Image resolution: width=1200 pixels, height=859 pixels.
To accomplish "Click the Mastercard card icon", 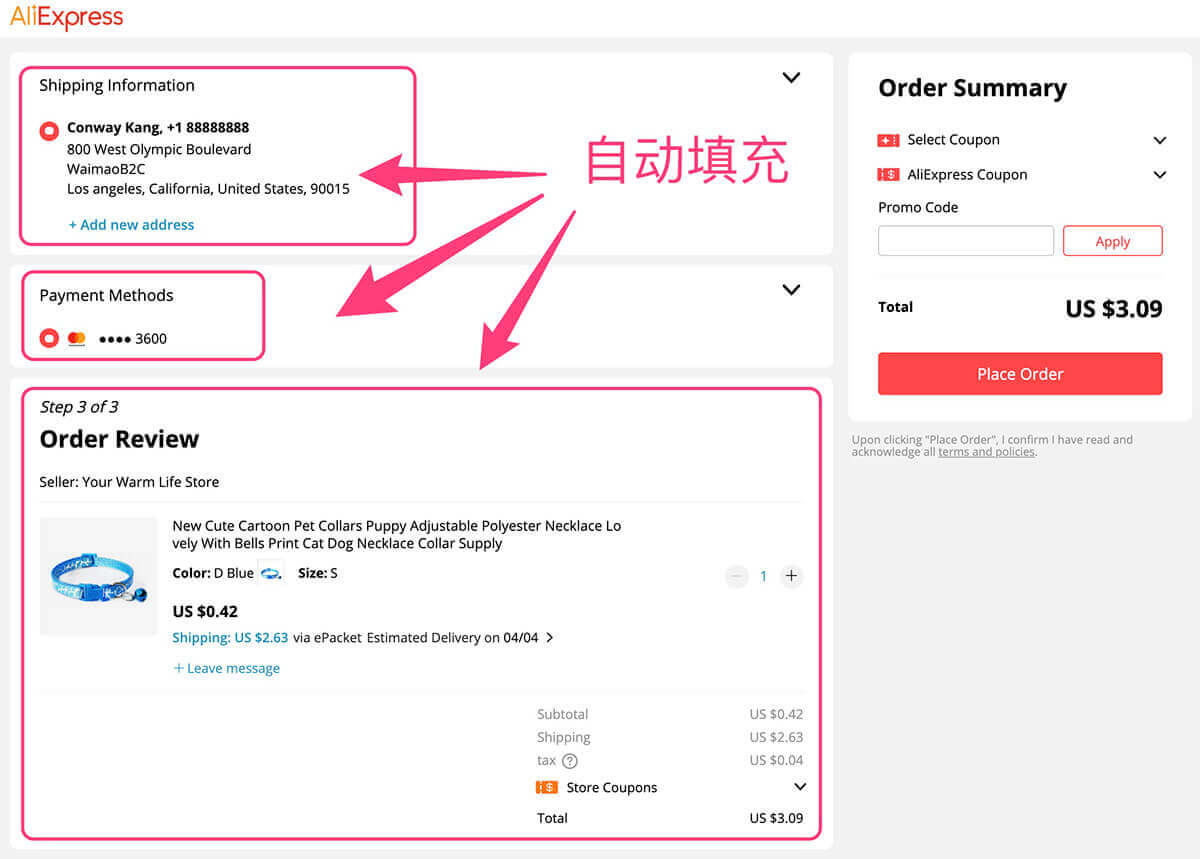I will tap(76, 339).
